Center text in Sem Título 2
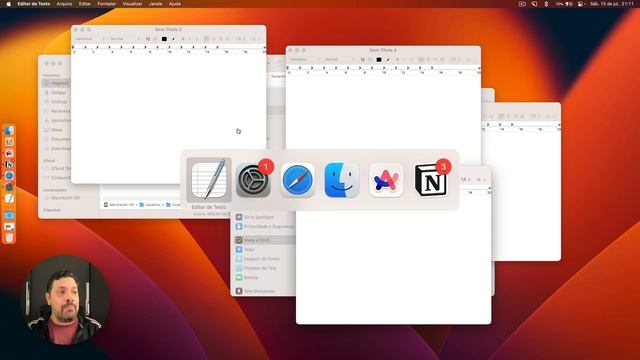 [x=213, y=39]
